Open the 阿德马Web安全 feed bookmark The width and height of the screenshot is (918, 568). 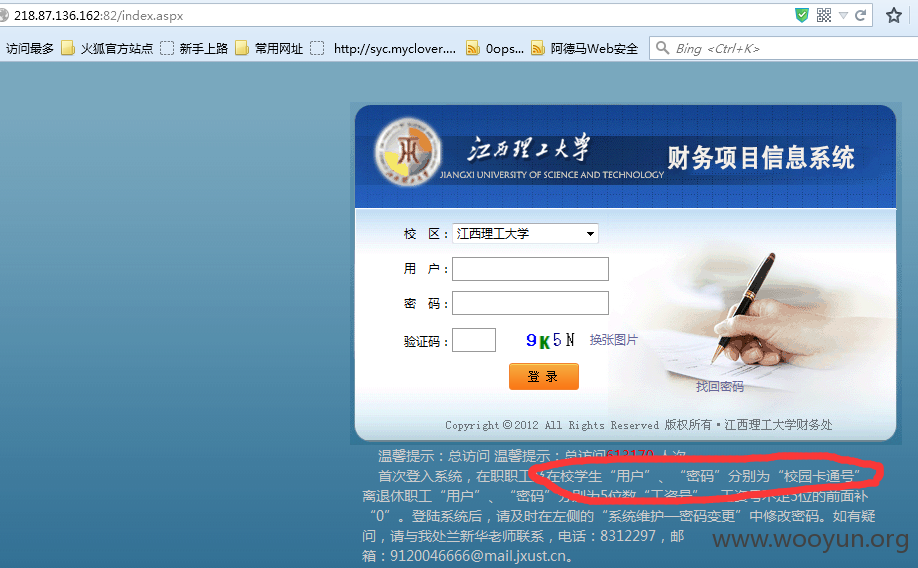tap(585, 49)
